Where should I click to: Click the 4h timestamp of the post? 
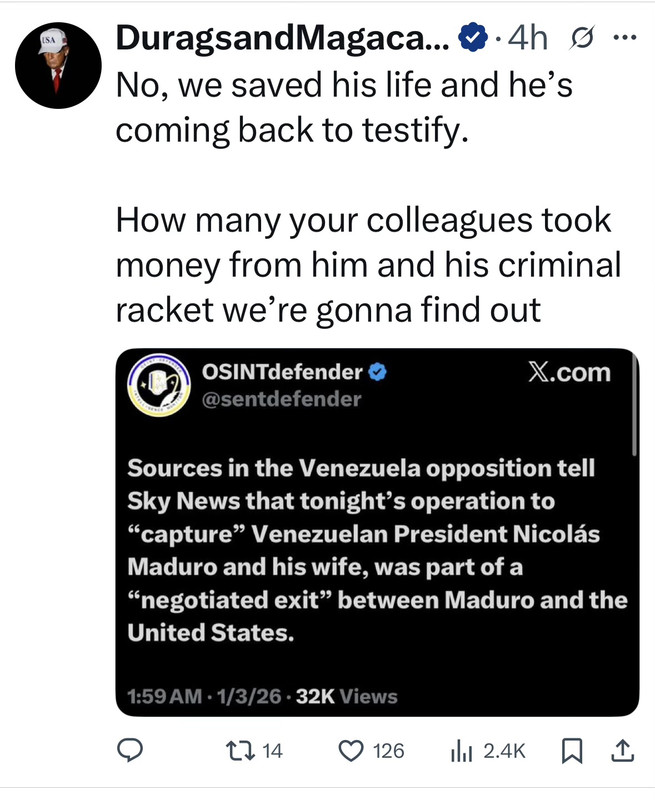point(527,38)
